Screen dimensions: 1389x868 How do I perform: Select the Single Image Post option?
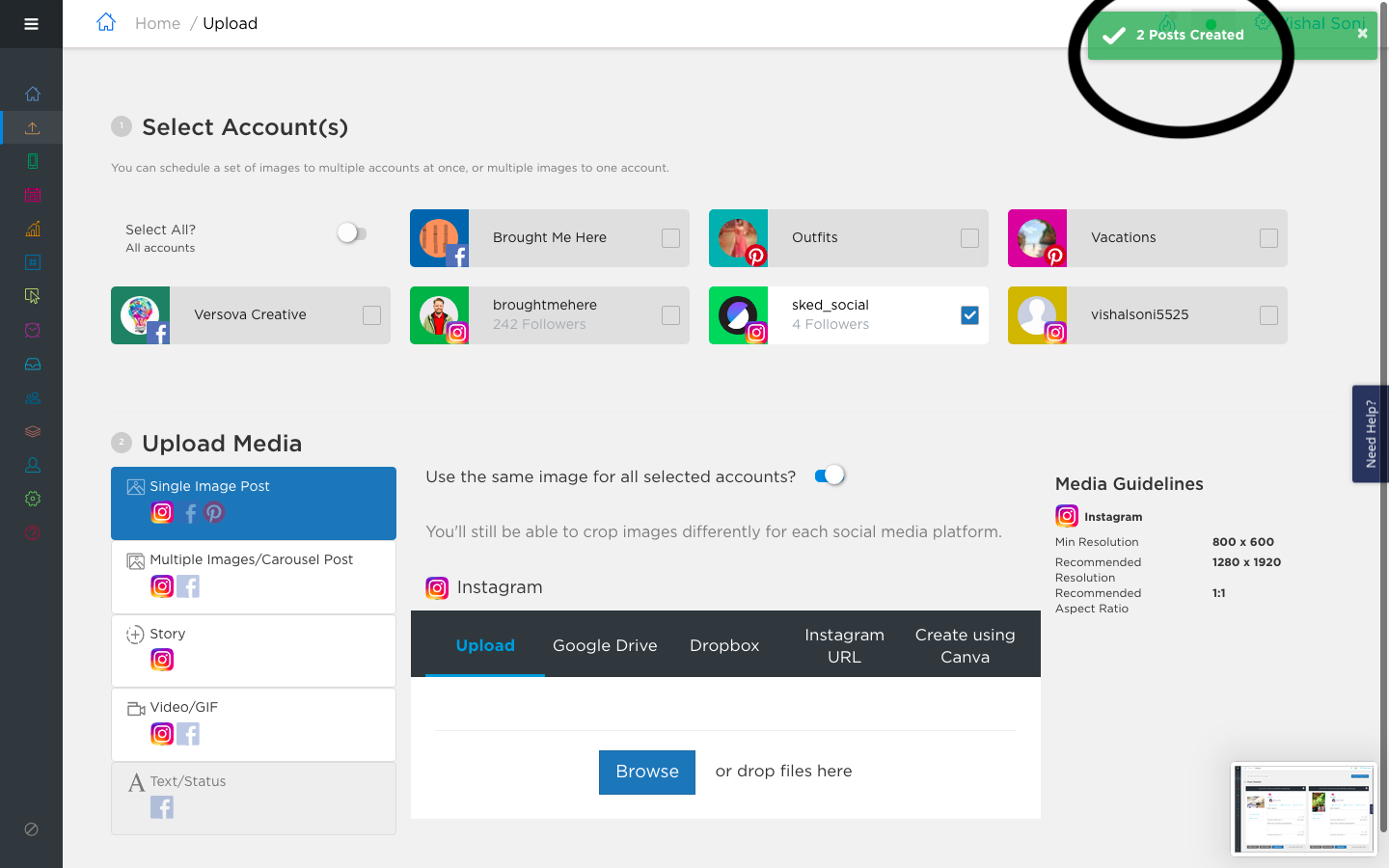pyautogui.click(x=254, y=503)
